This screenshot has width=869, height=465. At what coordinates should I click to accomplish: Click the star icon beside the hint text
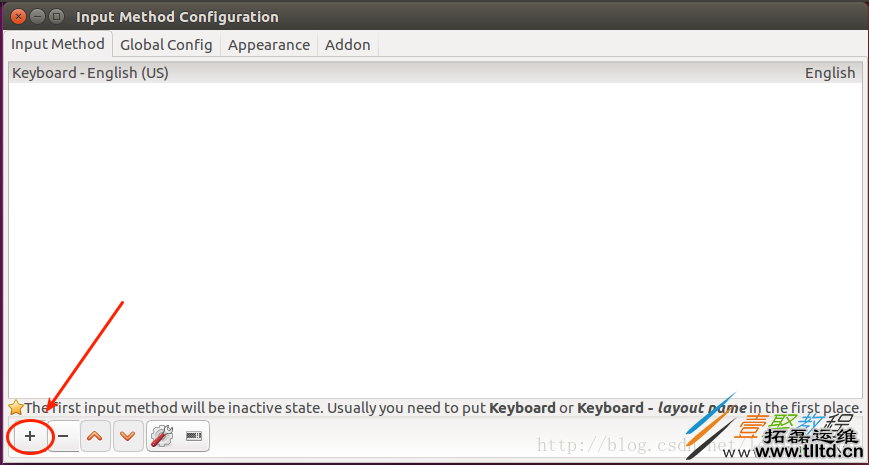(x=16, y=408)
